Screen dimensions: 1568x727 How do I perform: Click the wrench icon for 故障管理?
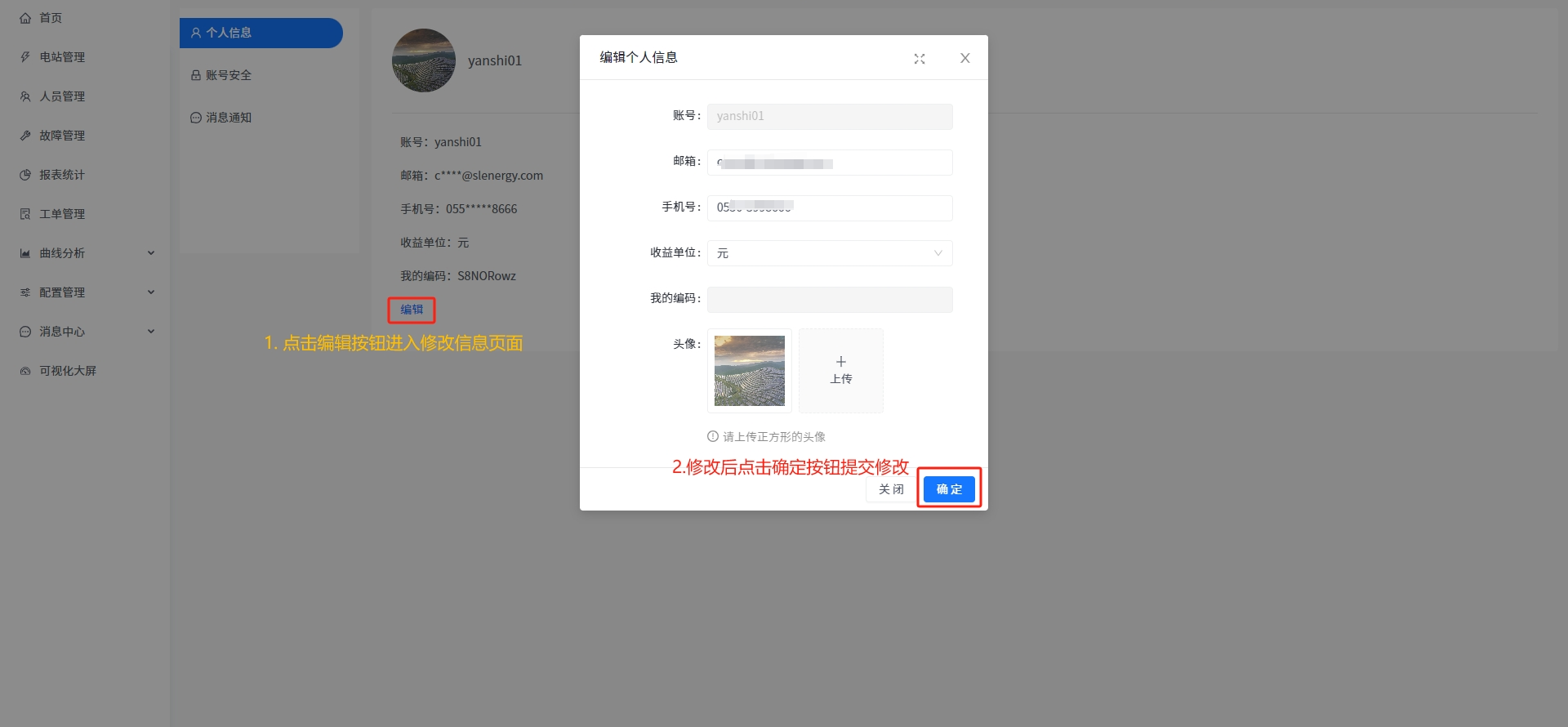tap(25, 136)
